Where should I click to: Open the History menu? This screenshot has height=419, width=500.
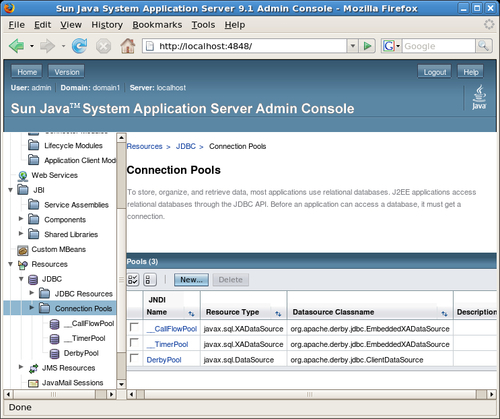coord(107,25)
